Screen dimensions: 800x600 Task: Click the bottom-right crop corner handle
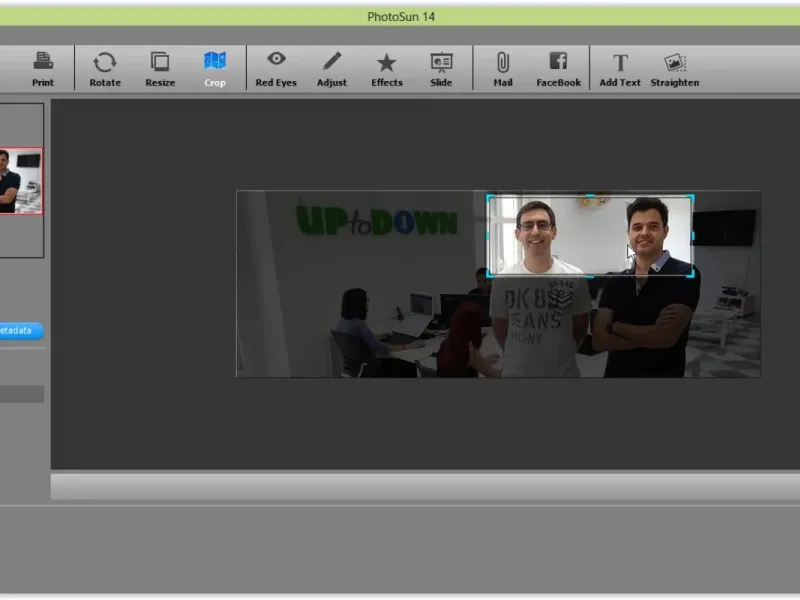tap(691, 274)
